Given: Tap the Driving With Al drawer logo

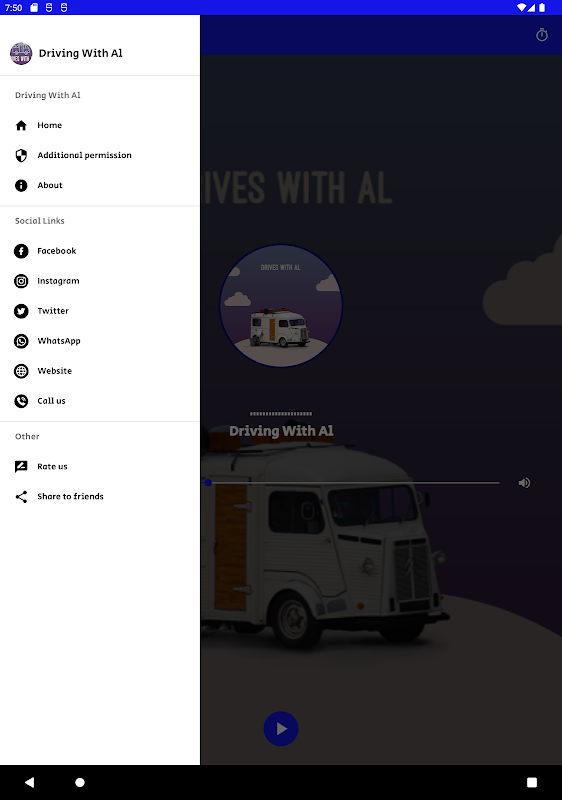Looking at the screenshot, I should [21, 54].
